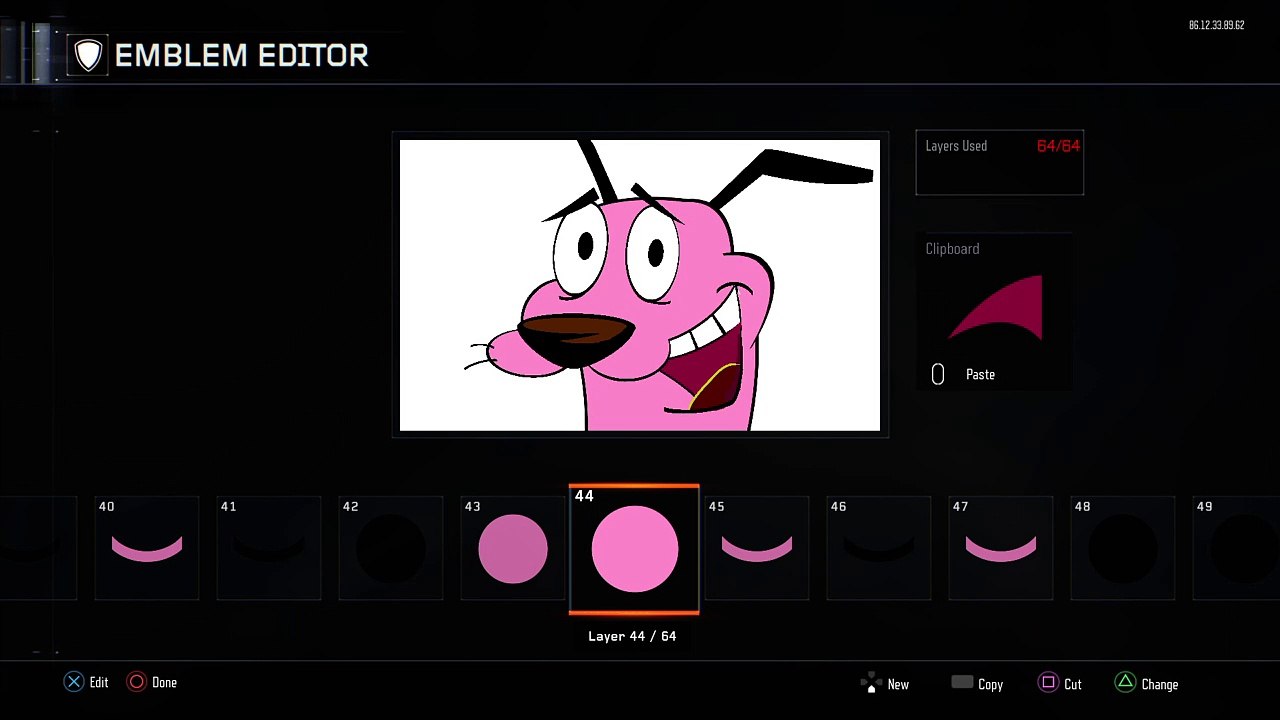
Task: Select layer 43 pink circle thumbnail
Action: [513, 548]
